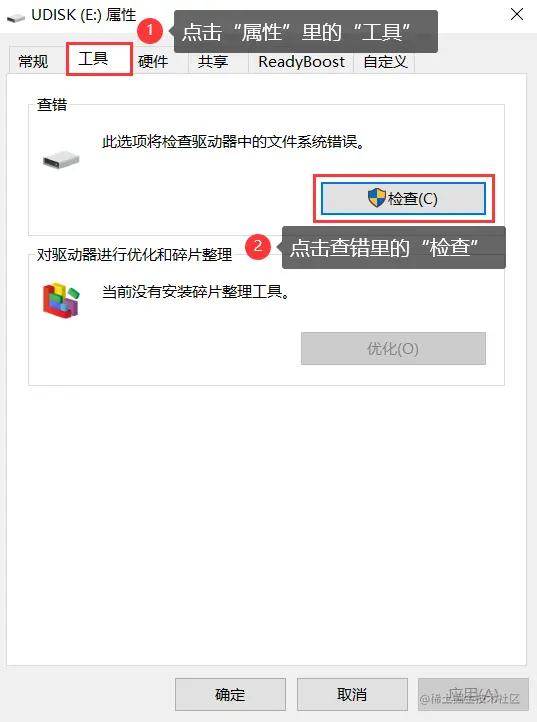Open the 硬件 tab
Image resolution: width=537 pixels, height=722 pixels.
click(153, 61)
